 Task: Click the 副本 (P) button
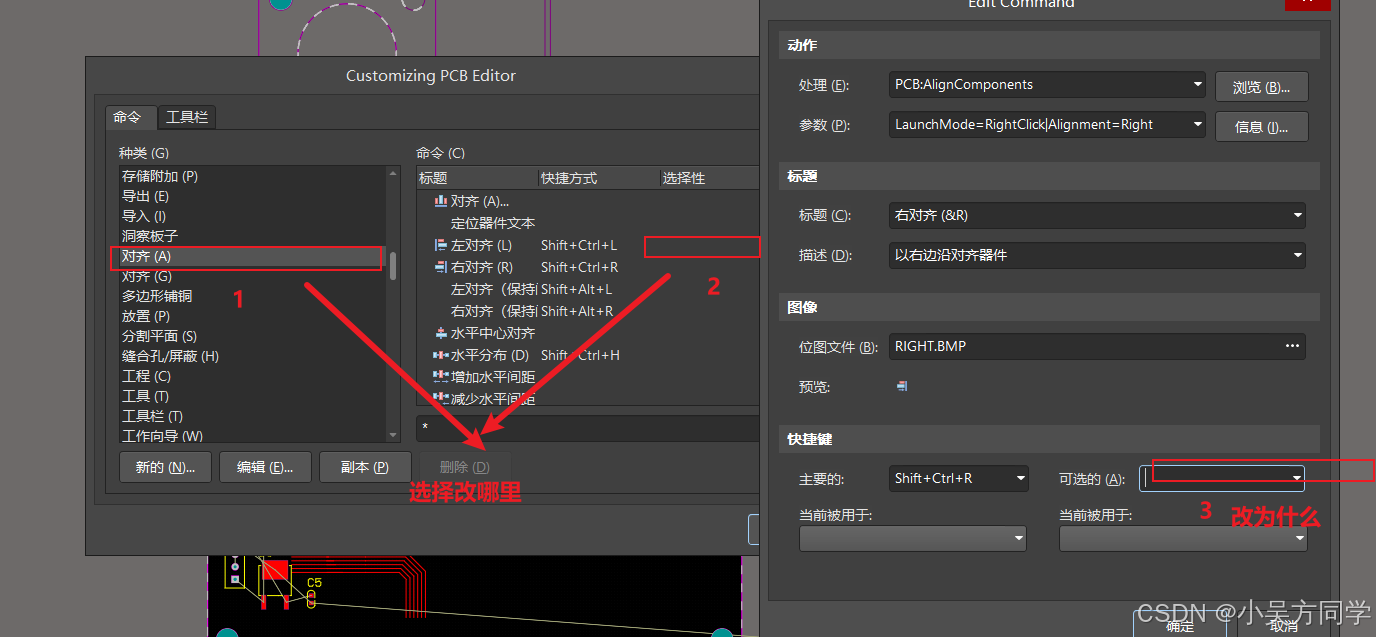coord(365,467)
